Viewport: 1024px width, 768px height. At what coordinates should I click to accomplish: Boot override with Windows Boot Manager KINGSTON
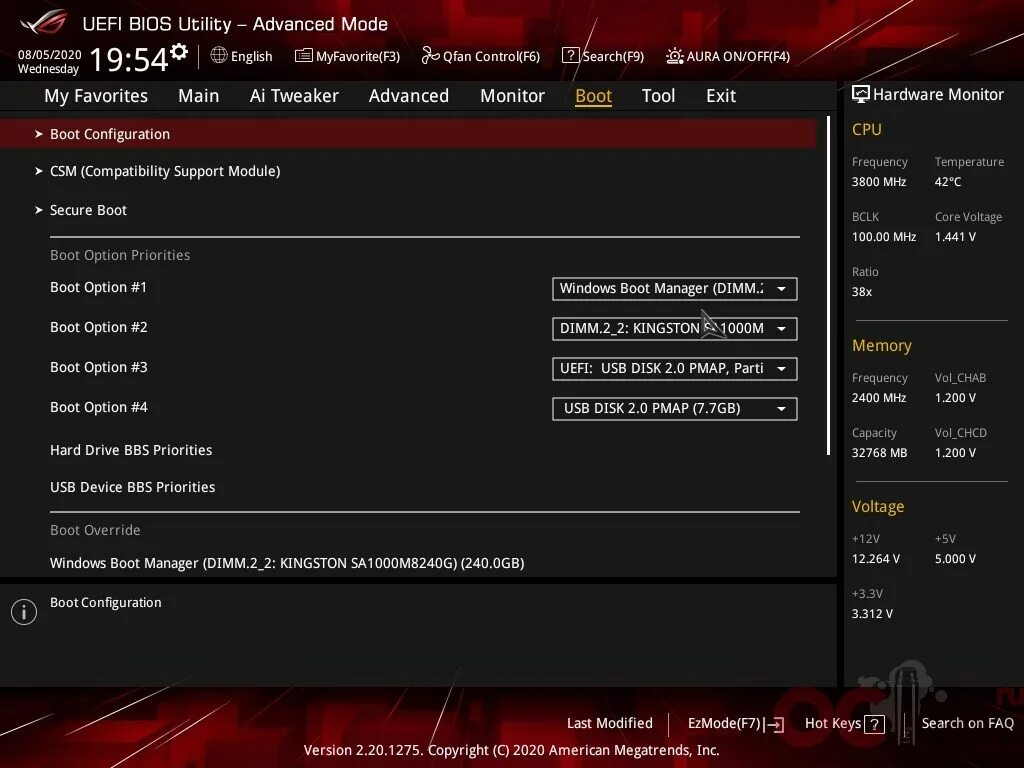(287, 563)
